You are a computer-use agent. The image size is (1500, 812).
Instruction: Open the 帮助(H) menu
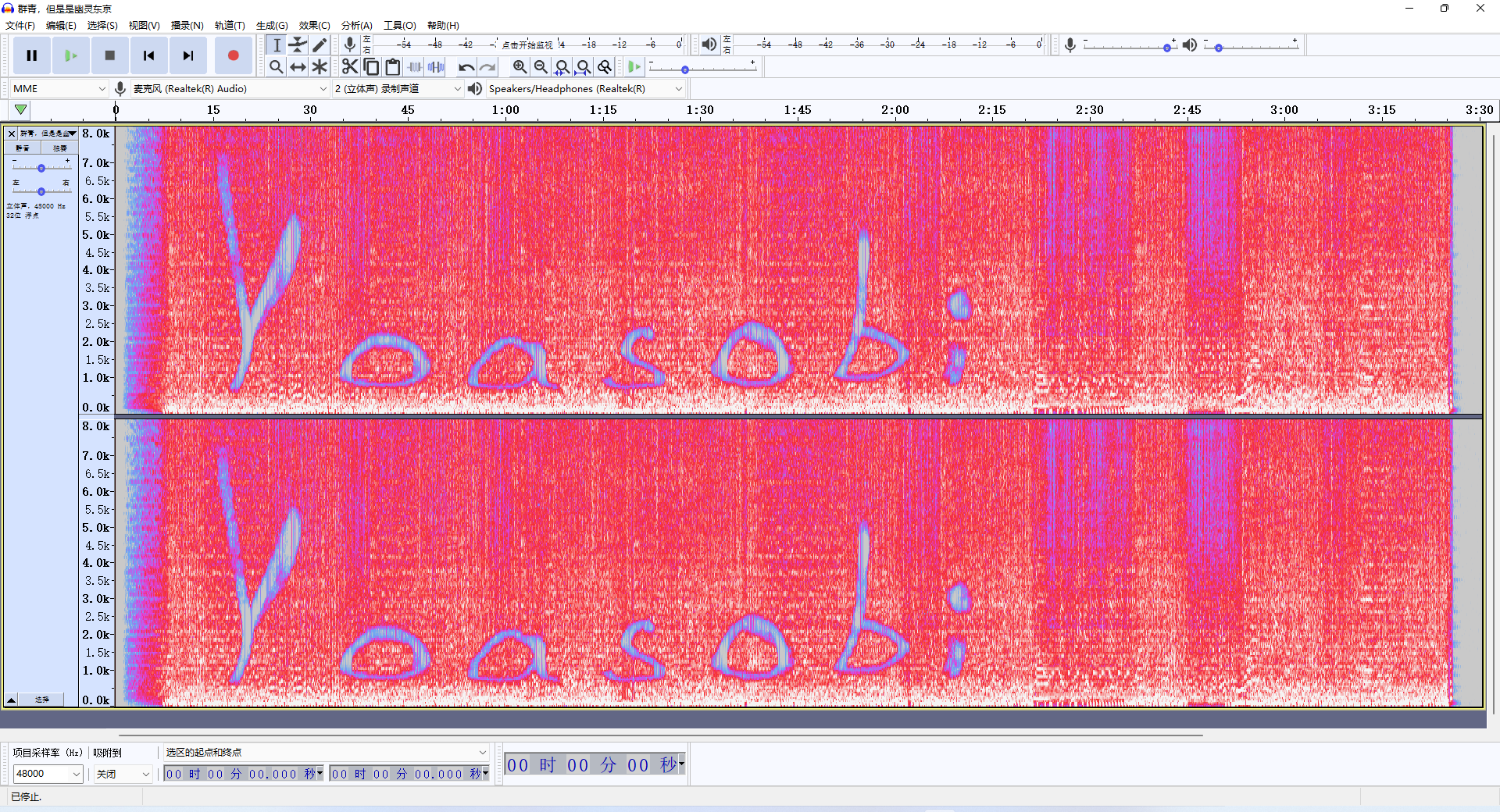pos(443,25)
